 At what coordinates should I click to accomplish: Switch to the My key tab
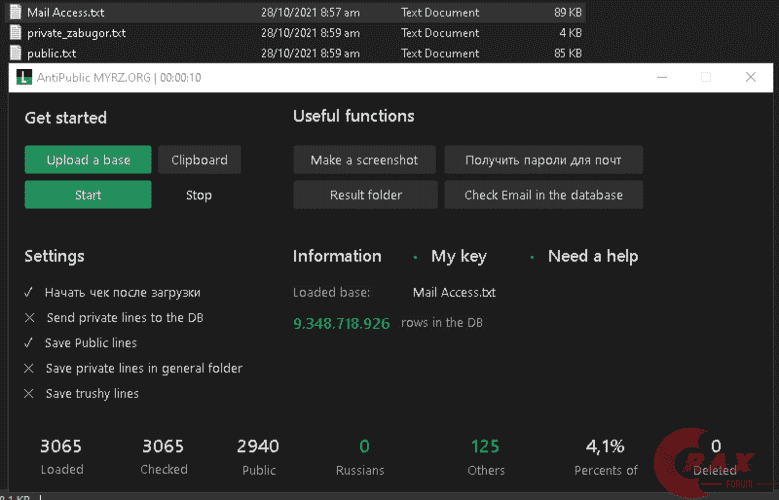point(458,257)
